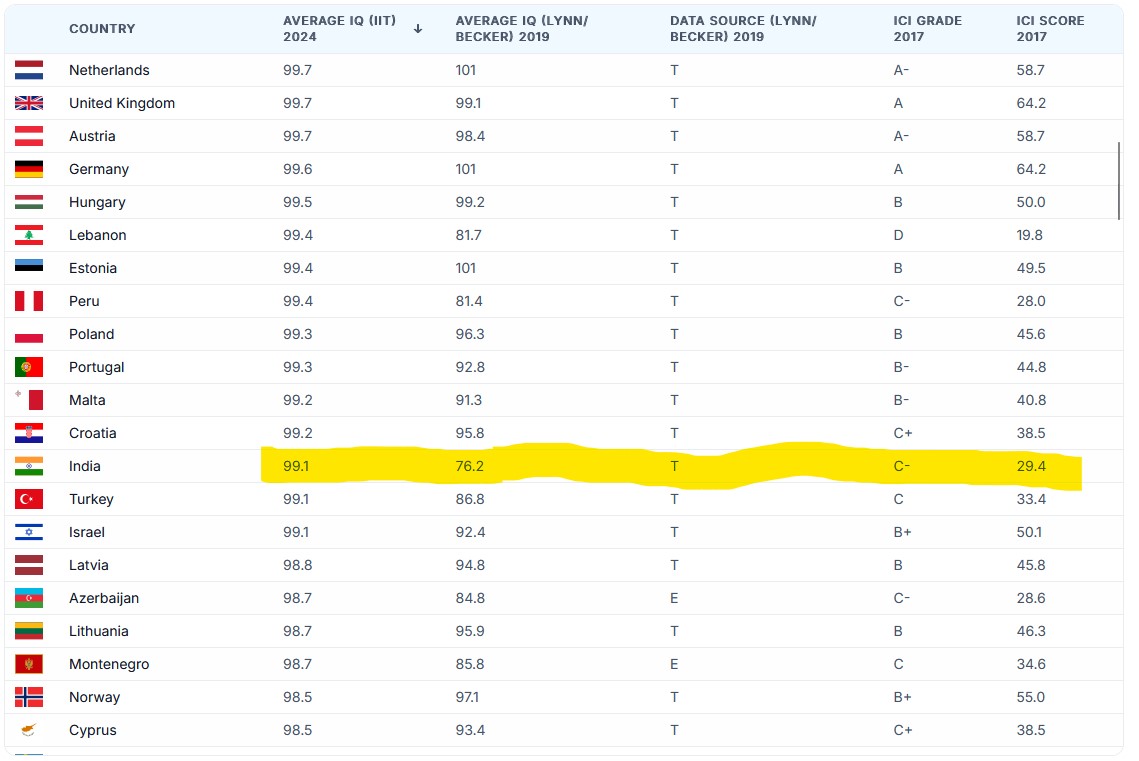This screenshot has width=1139, height=761.
Task: Select the Israel country name
Action: point(86,532)
